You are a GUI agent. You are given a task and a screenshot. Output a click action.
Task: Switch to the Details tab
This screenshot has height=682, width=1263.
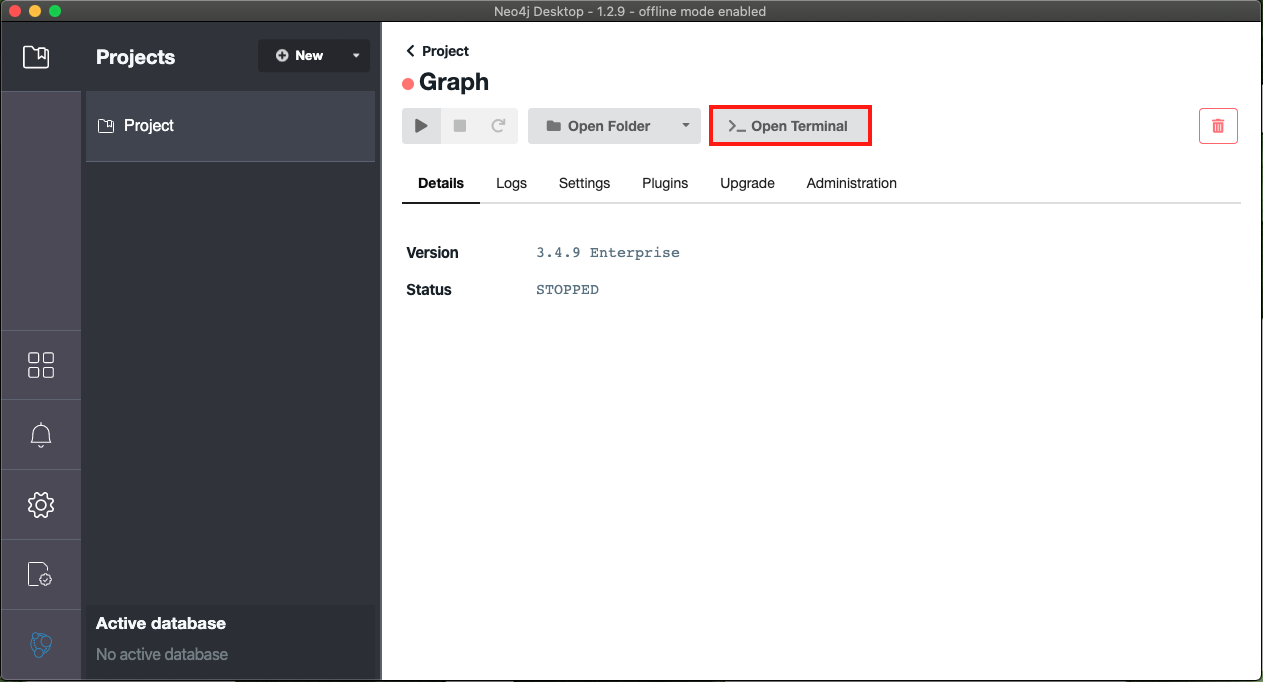(441, 183)
